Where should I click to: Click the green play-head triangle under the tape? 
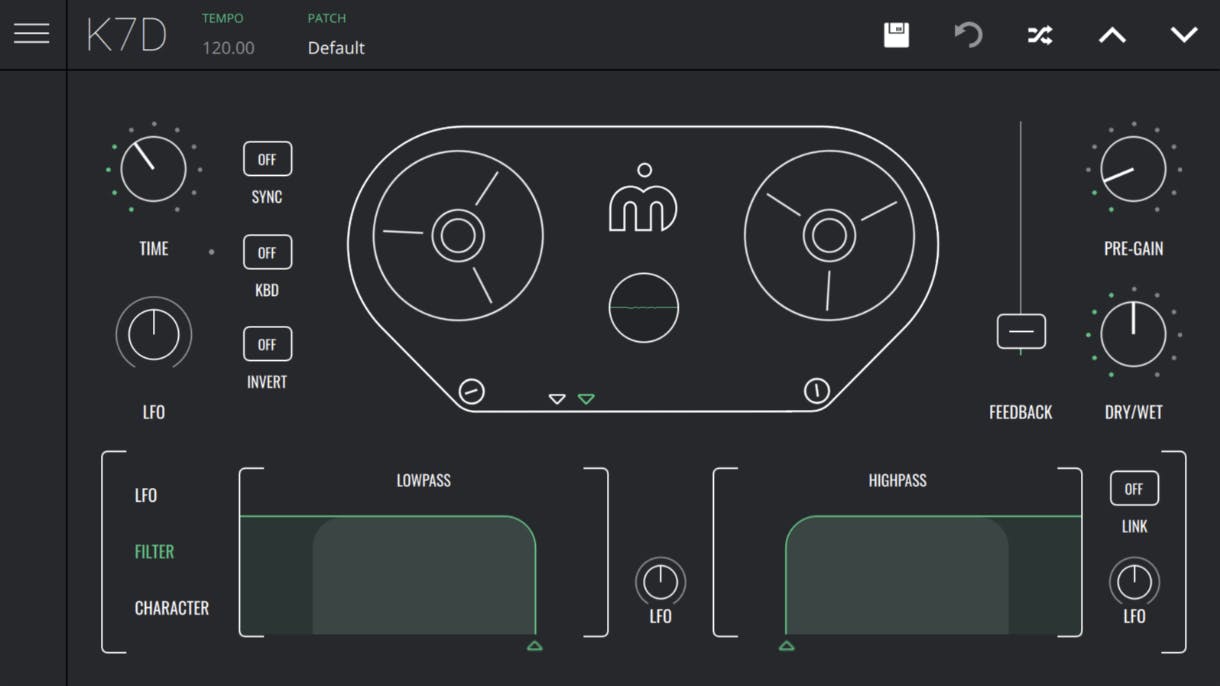[x=586, y=397]
